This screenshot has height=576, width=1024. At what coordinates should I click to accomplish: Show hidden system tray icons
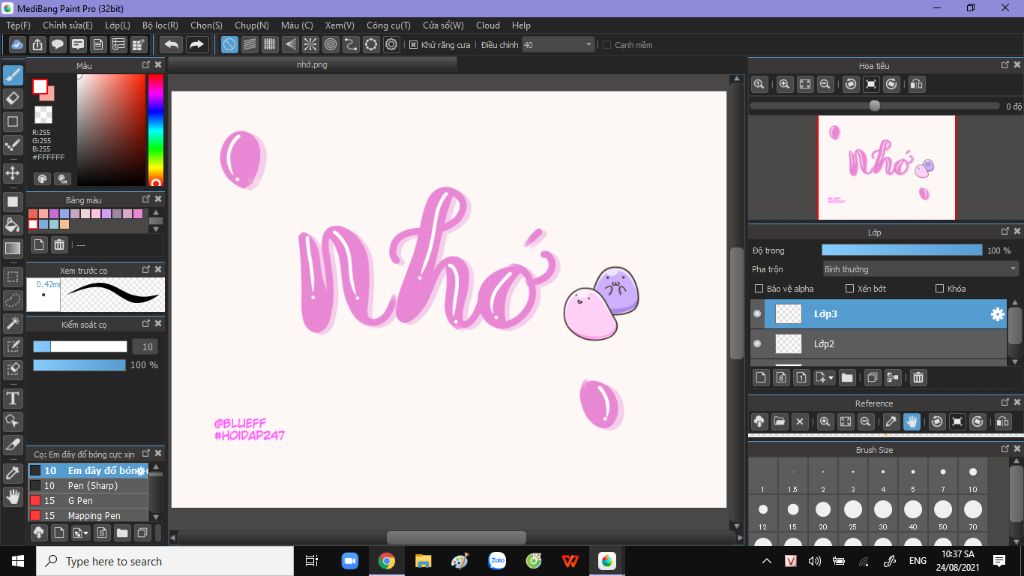point(767,561)
